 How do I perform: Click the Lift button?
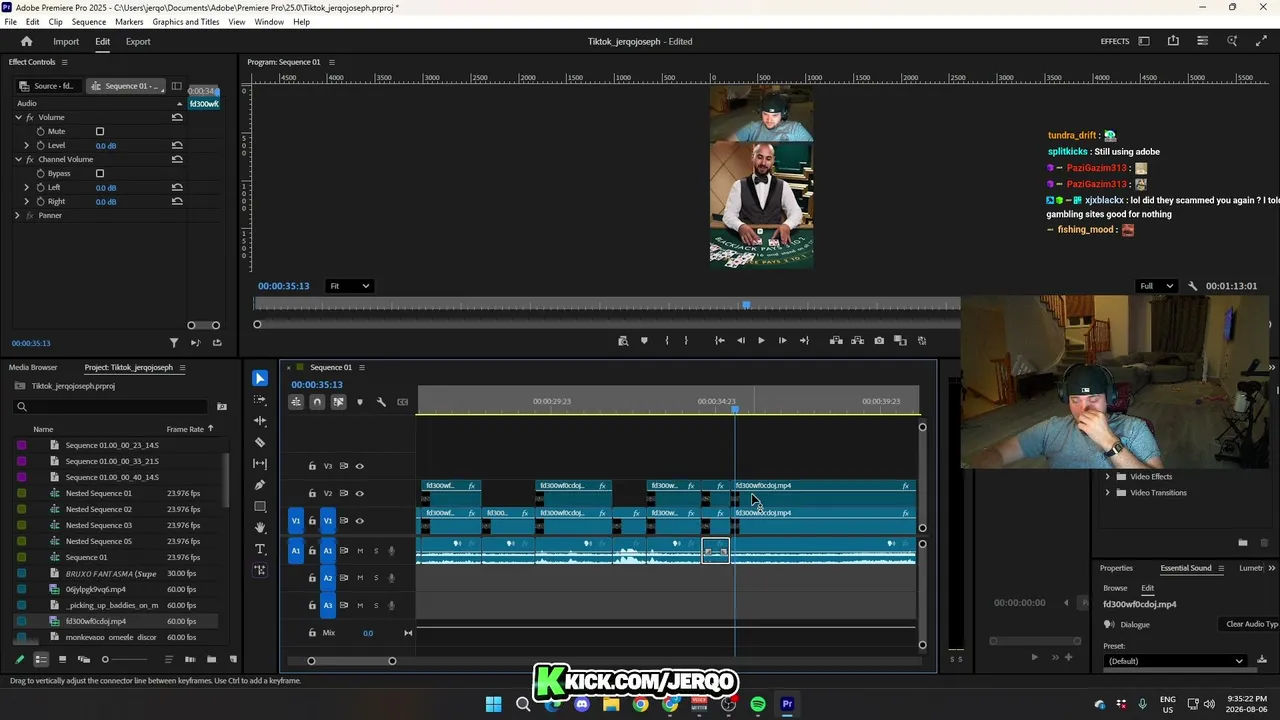(x=836, y=341)
